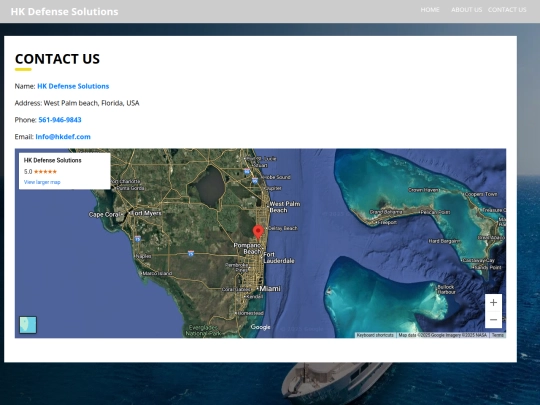This screenshot has width=540, height=405.
Task: Click the West Palm Beach map label
Action: tap(284, 207)
